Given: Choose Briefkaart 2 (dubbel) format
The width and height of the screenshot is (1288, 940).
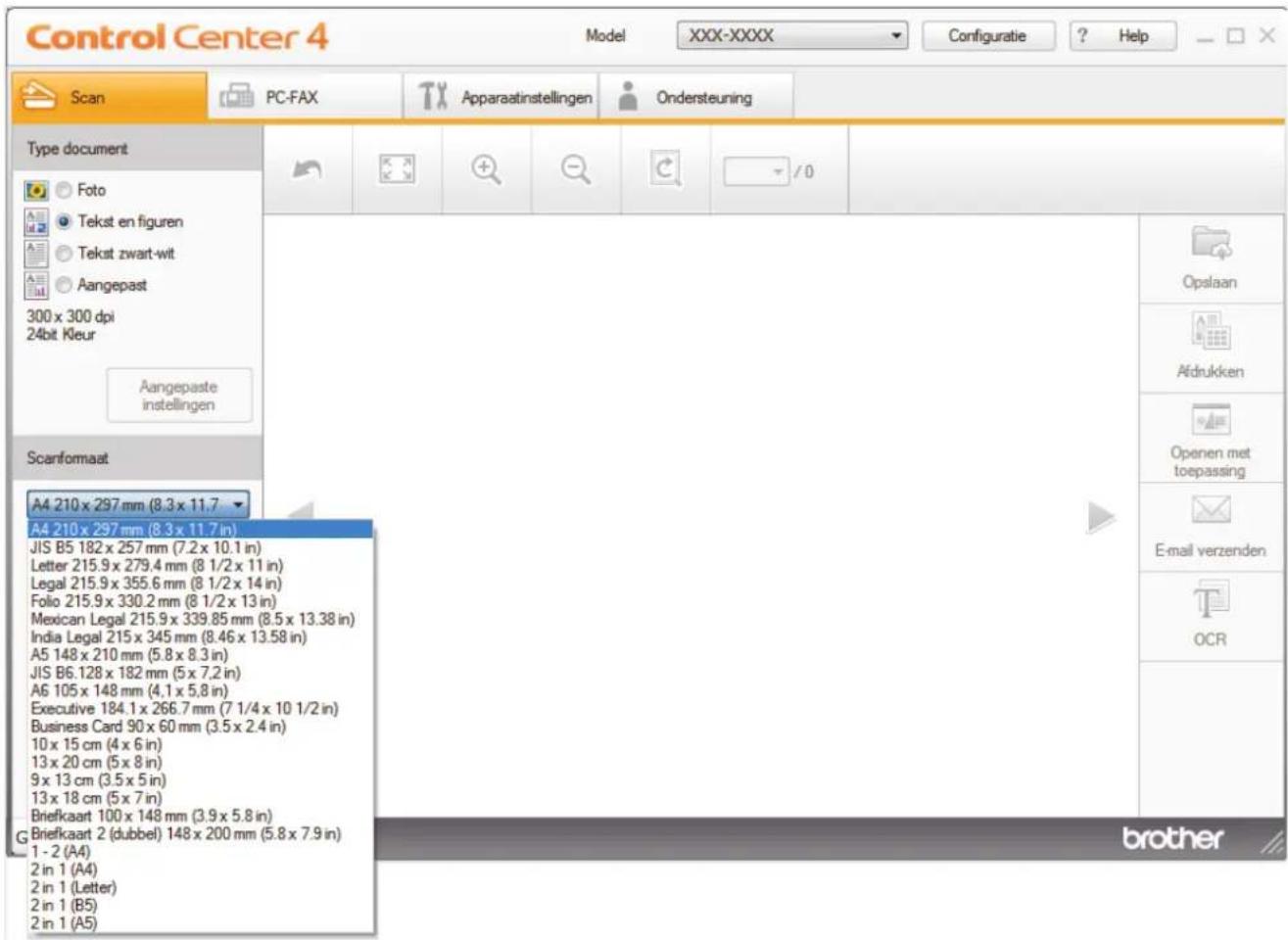Looking at the screenshot, I should [201, 833].
